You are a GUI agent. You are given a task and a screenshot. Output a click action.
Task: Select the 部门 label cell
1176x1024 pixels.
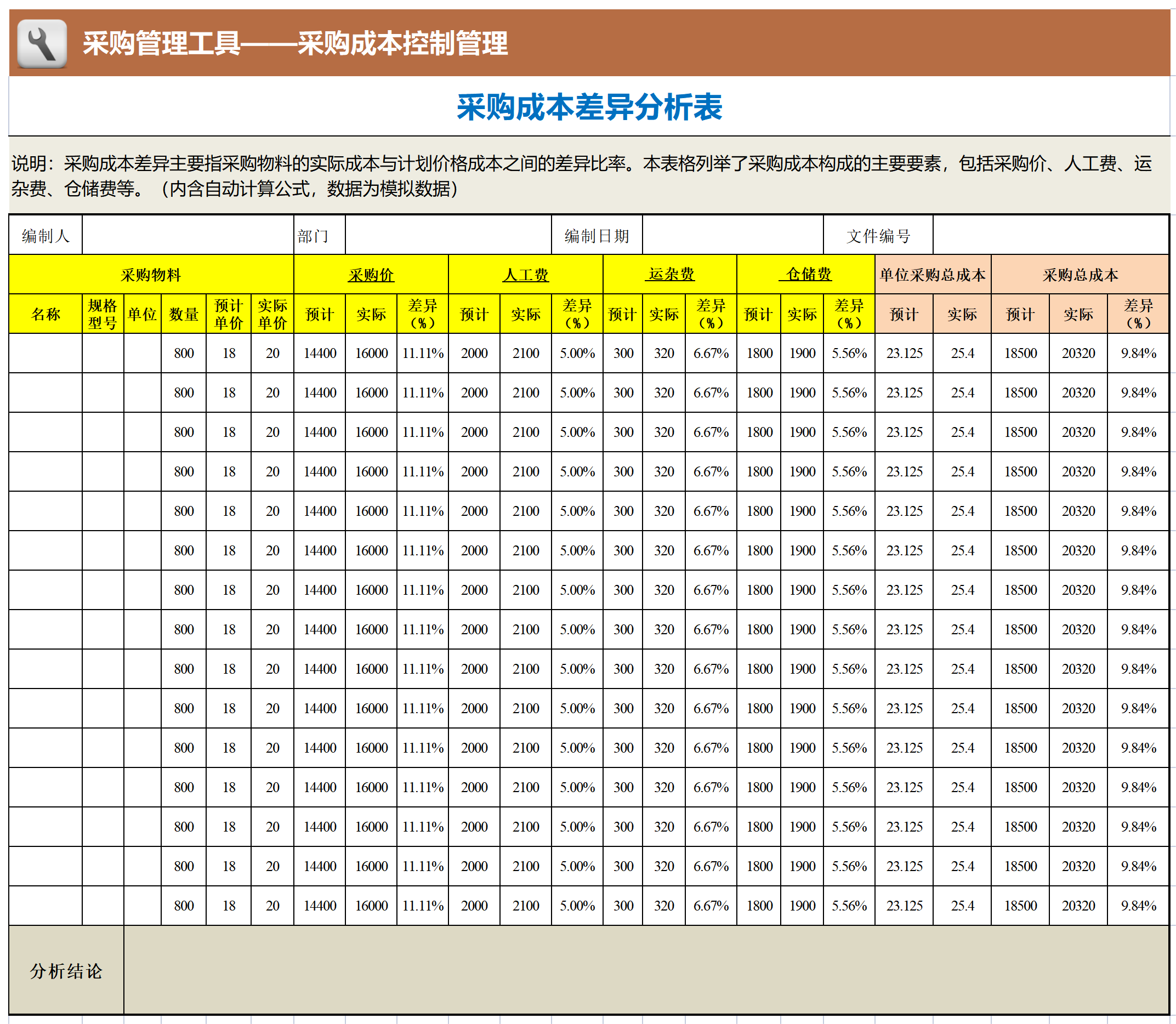coord(320,235)
